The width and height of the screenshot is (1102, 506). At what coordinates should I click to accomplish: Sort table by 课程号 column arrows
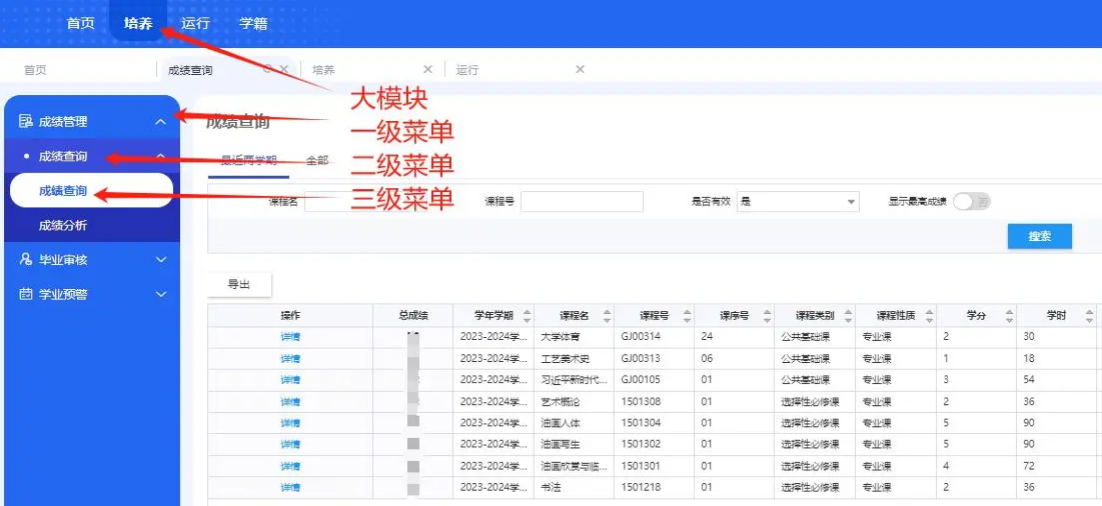click(x=687, y=316)
